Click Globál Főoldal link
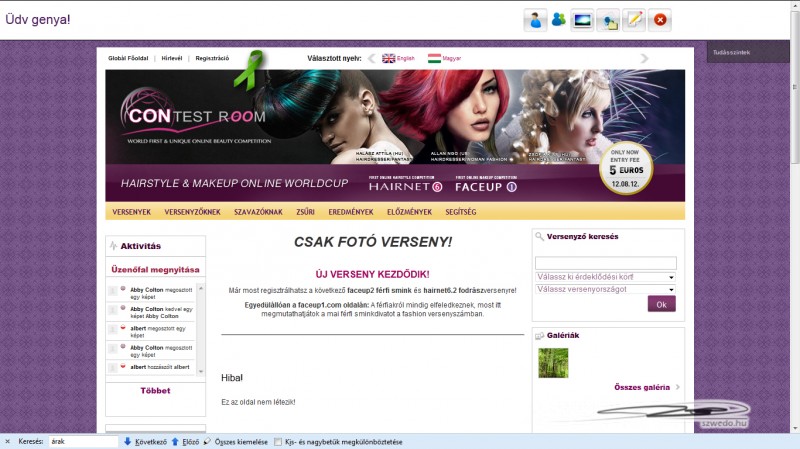The width and height of the screenshot is (800, 449). [x=128, y=58]
